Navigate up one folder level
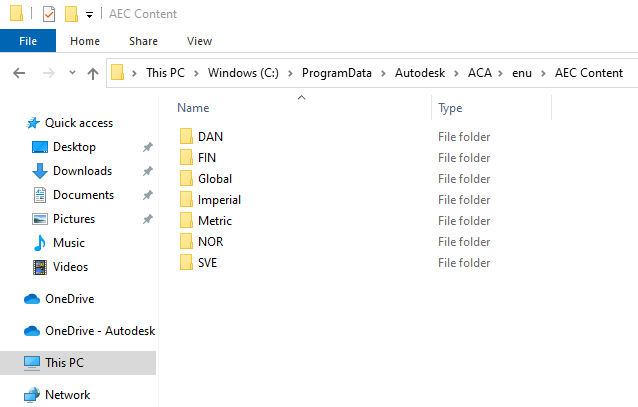The image size is (638, 407). click(93, 73)
